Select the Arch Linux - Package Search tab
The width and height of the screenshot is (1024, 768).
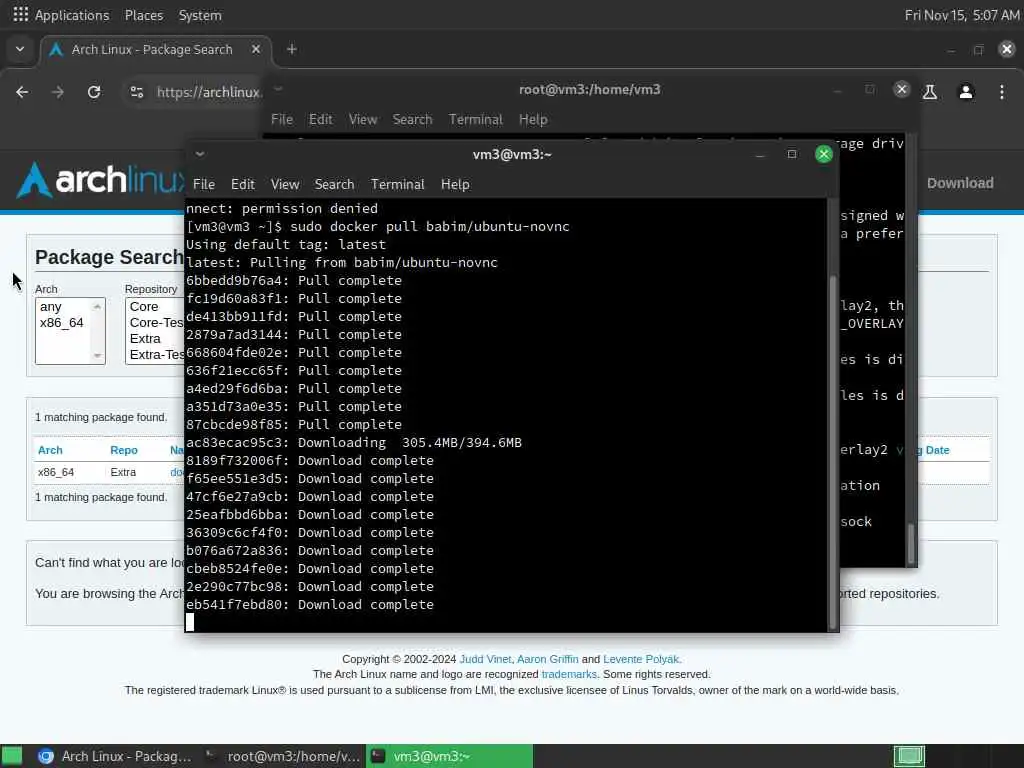coord(152,50)
